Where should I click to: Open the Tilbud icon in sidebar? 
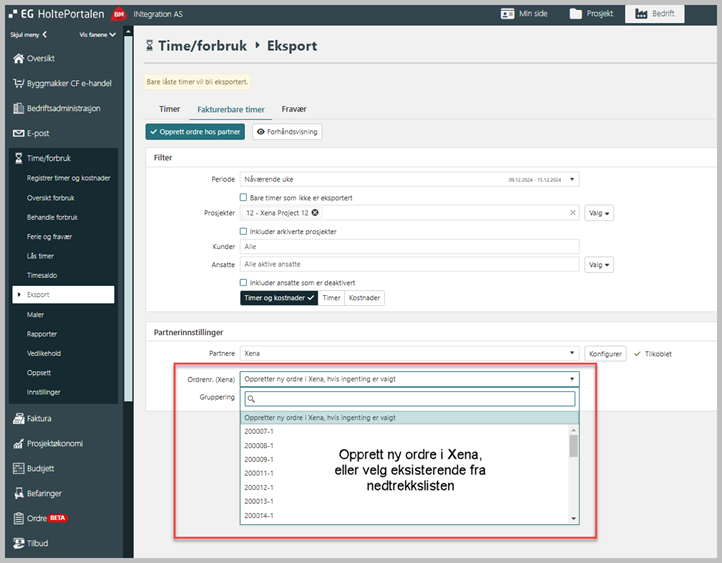[x=18, y=543]
